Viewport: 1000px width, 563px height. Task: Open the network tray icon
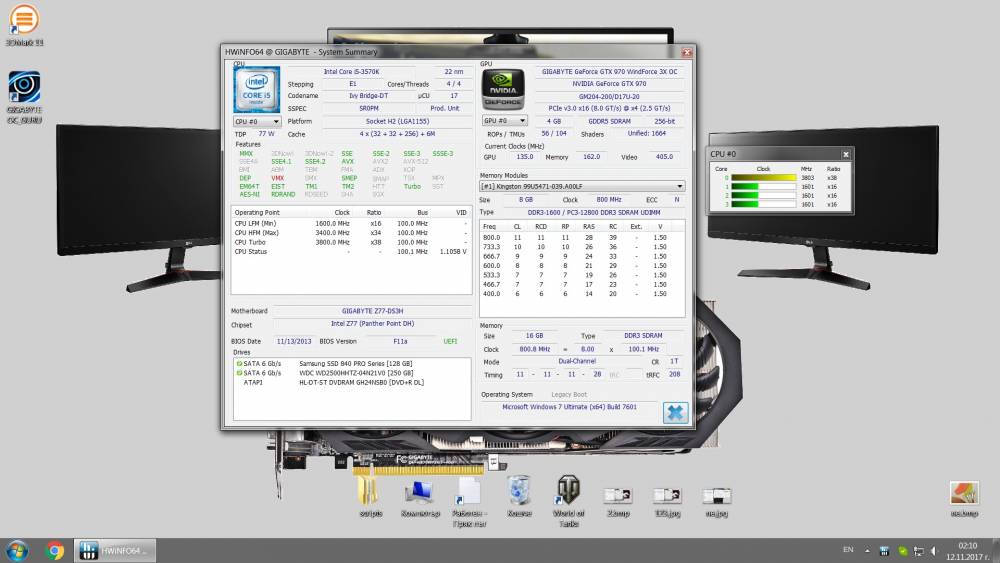pyautogui.click(x=919, y=550)
